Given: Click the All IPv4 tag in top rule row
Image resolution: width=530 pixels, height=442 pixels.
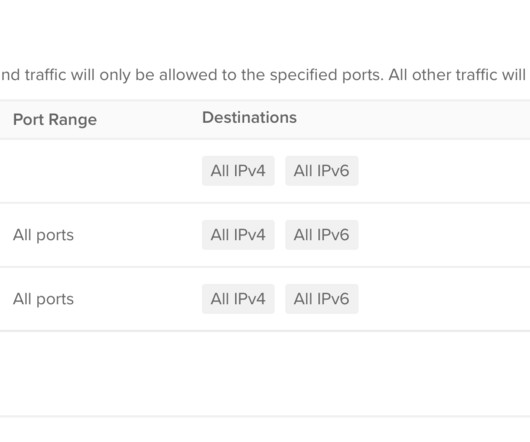Looking at the screenshot, I should 238,171.
